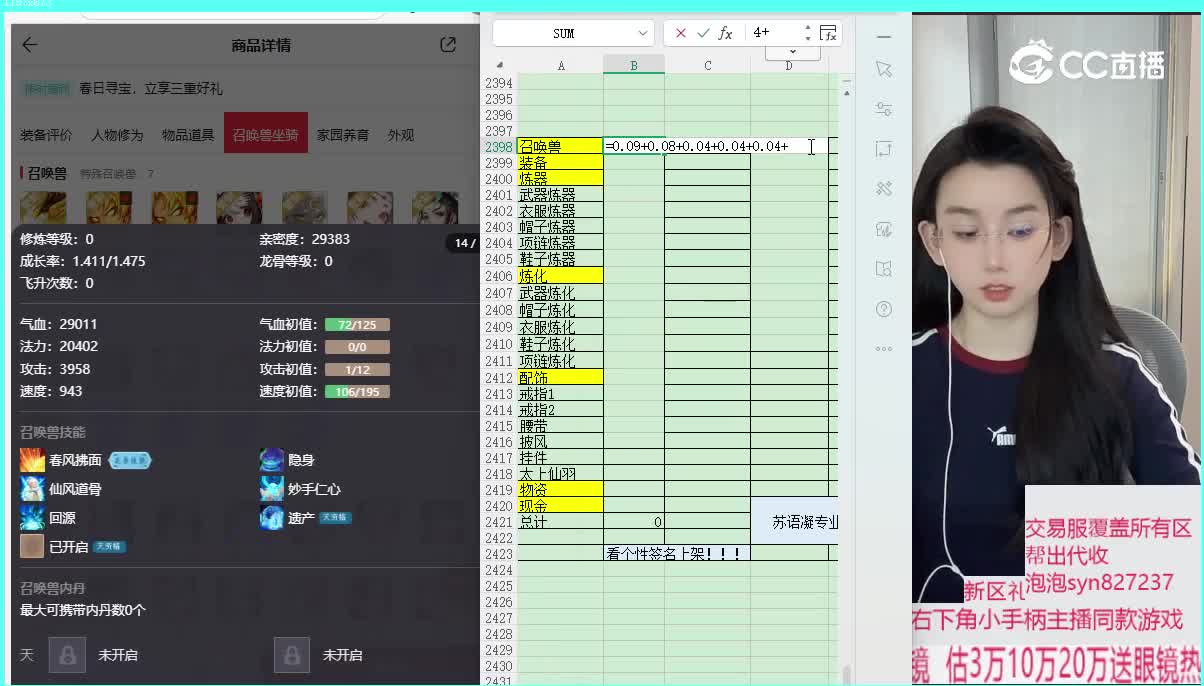
Task: Open the chart analysis icon in sidebar
Action: pos(883,229)
